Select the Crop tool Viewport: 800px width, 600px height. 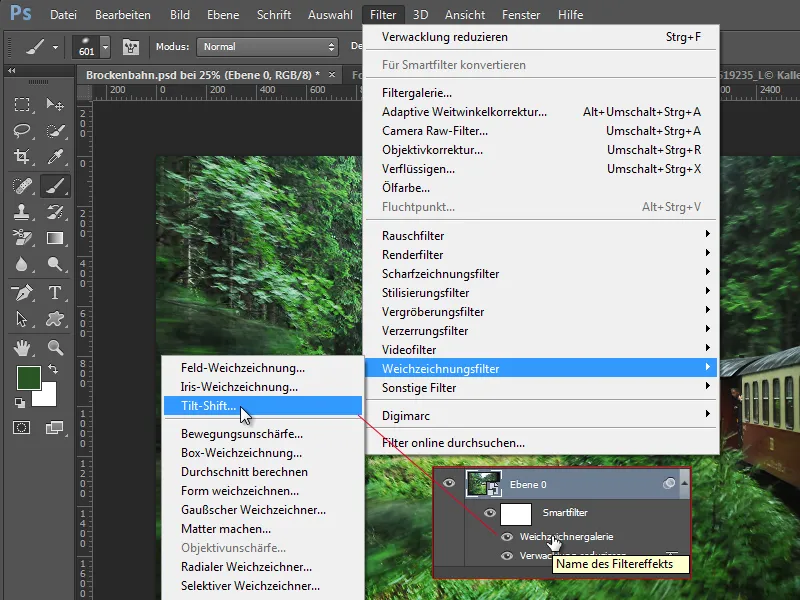[x=21, y=156]
